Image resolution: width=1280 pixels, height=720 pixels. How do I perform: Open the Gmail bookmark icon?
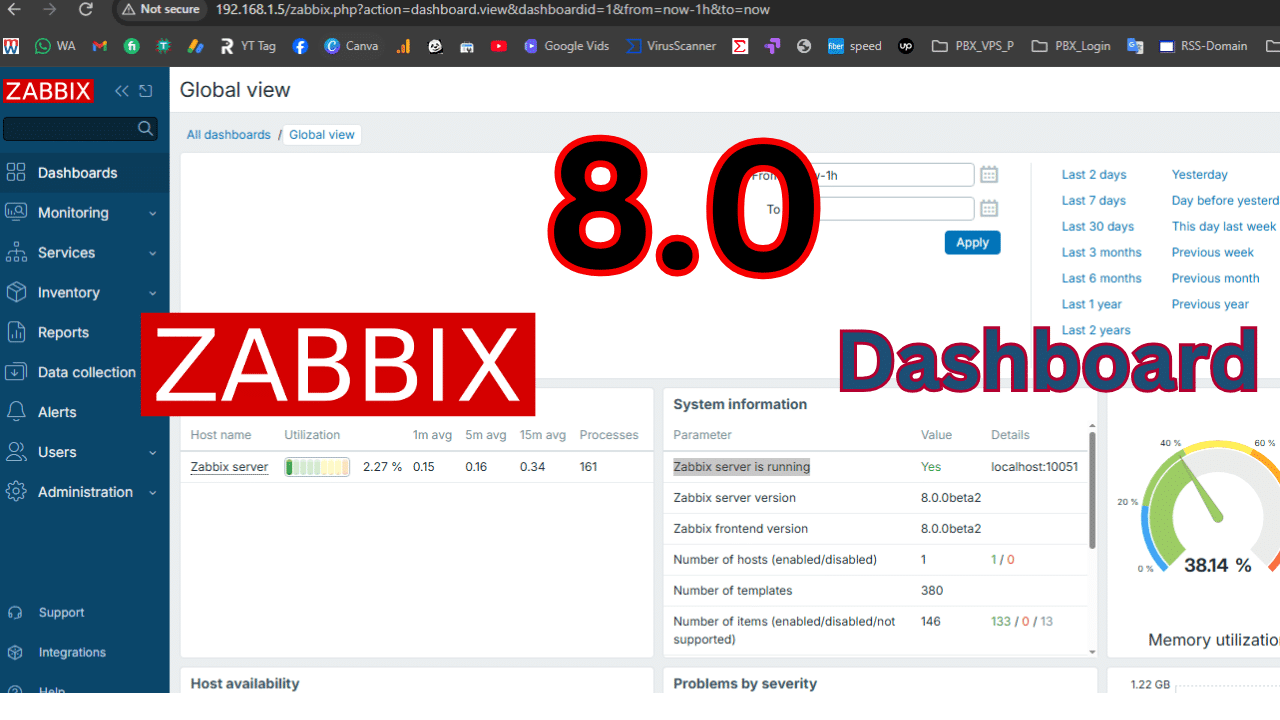[99, 46]
